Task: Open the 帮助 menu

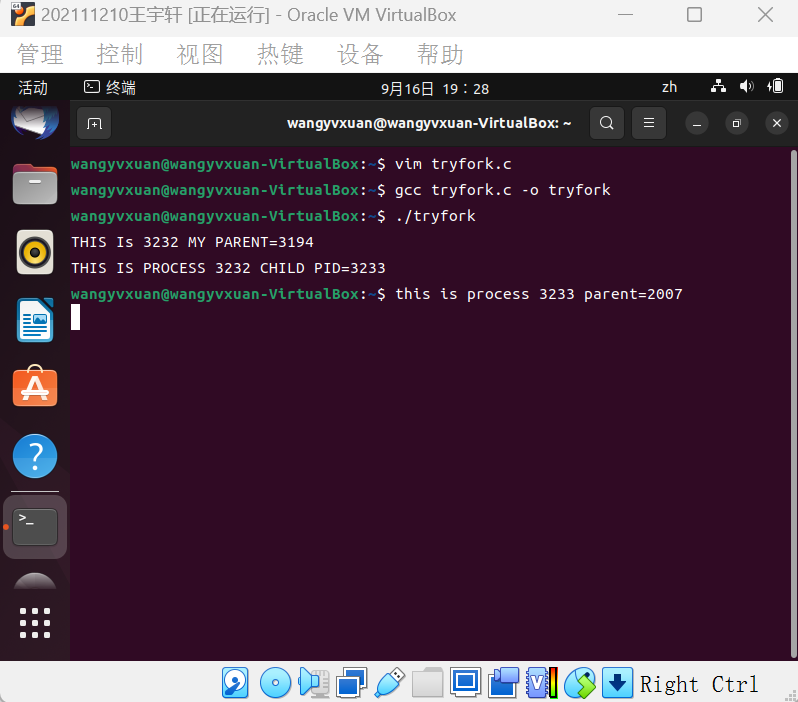Action: coord(440,54)
